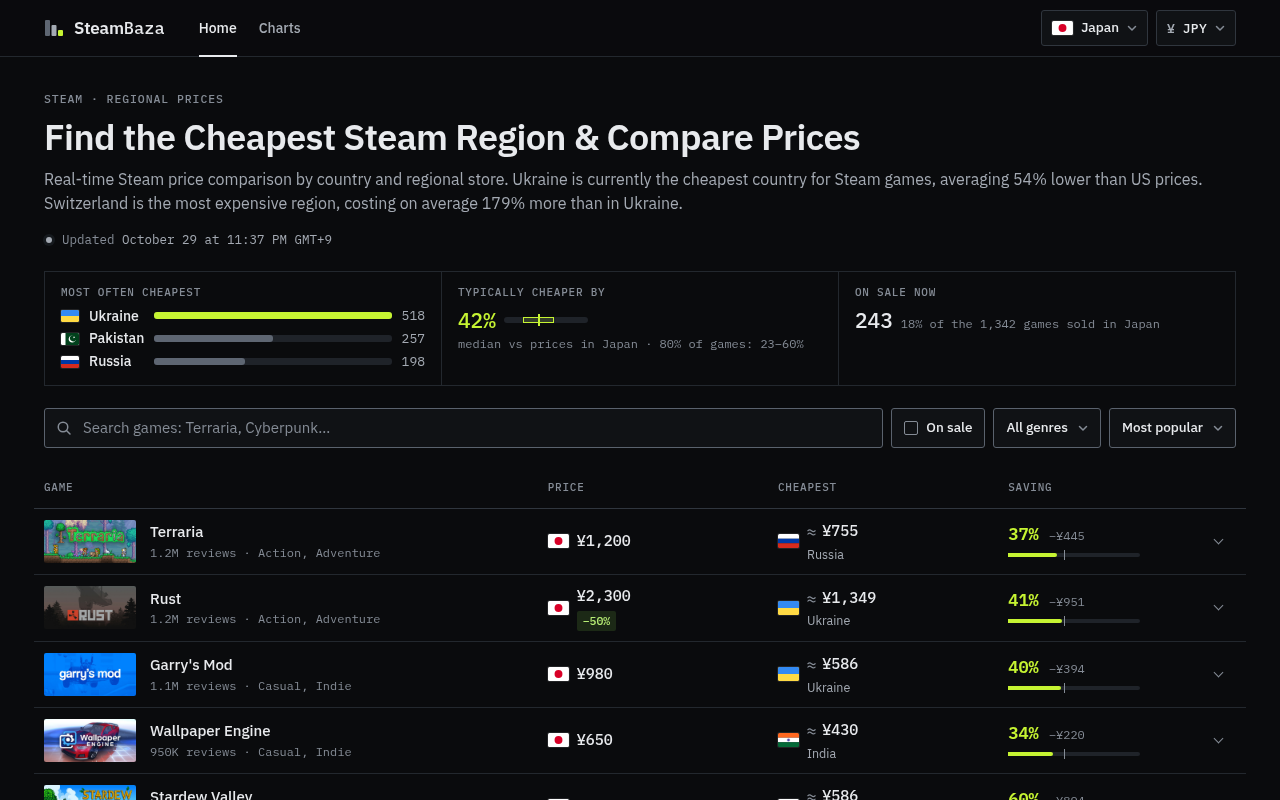Click the Russia flag in Most Often Cheapest
Viewport: 1280px width, 800px height.
tap(70, 362)
